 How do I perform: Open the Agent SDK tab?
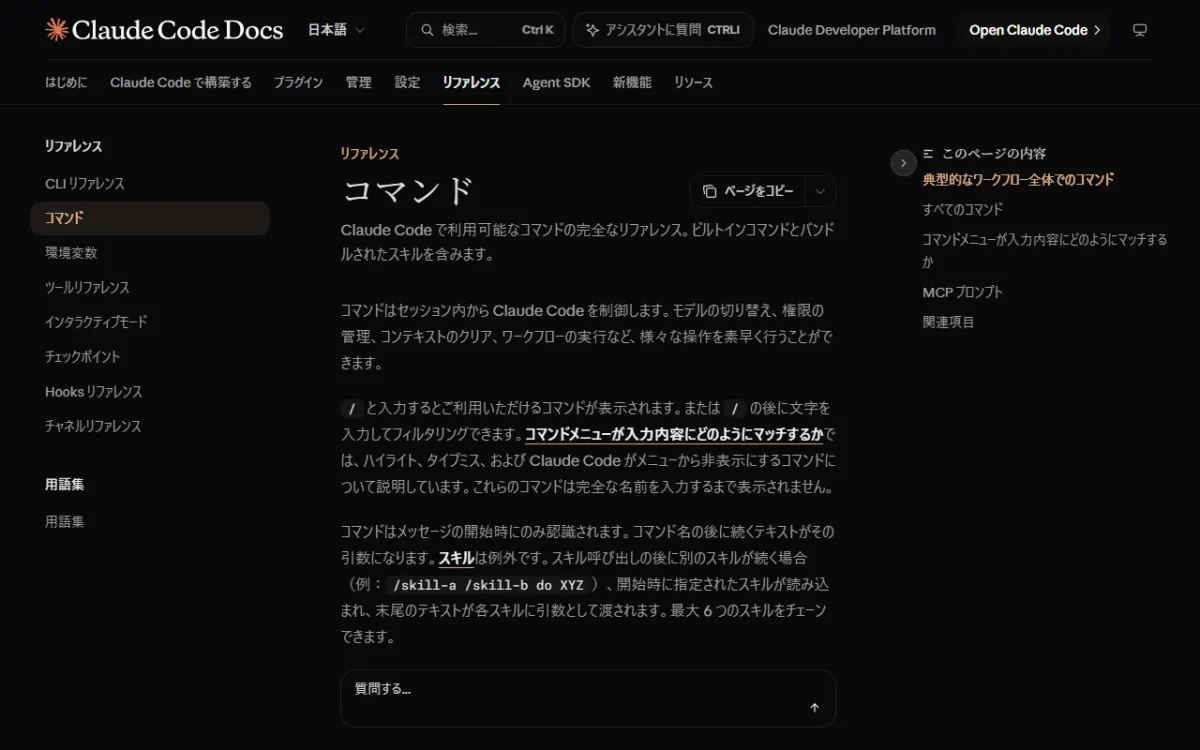[x=556, y=82]
